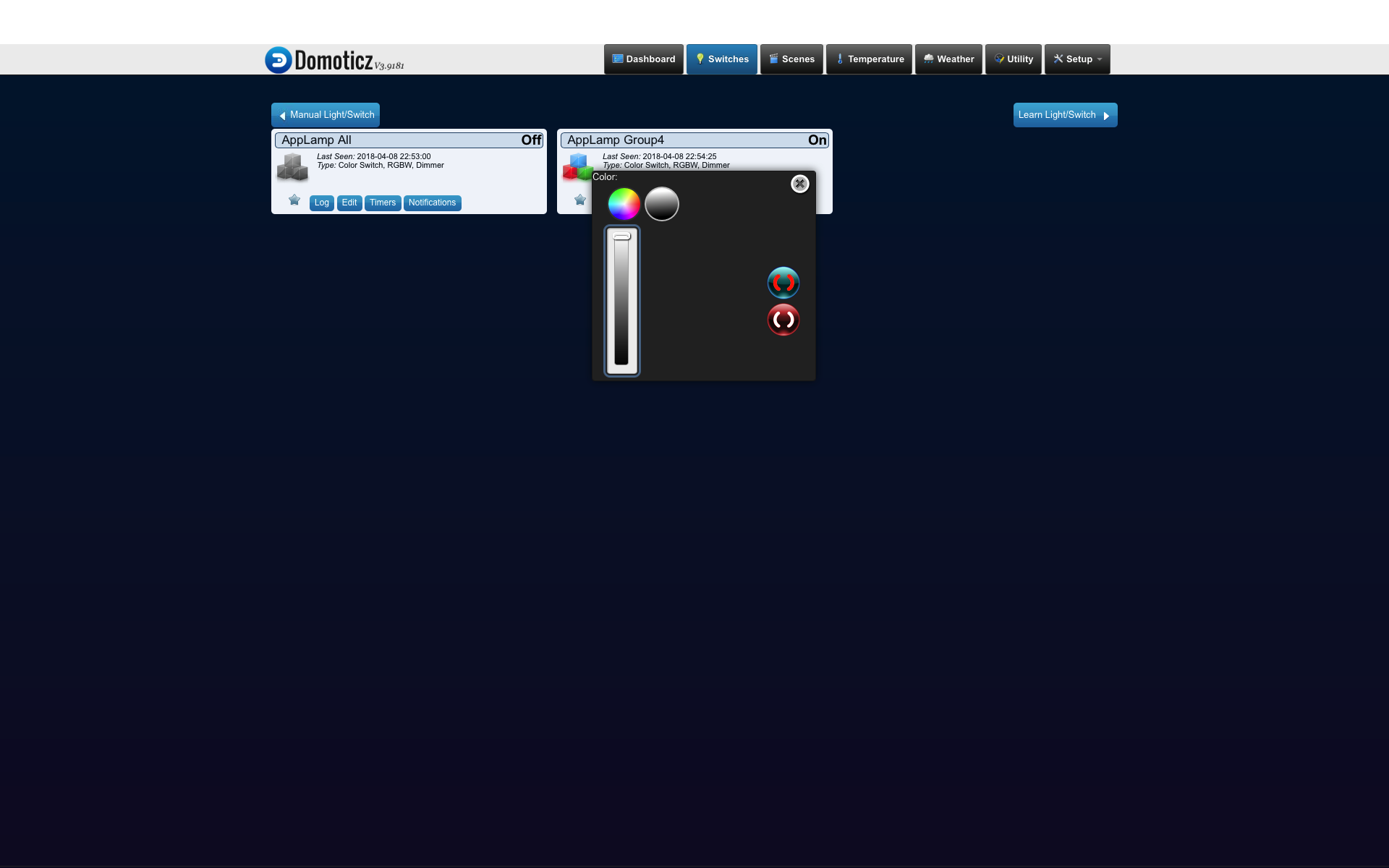Open the Log for AppLamp All

(321, 203)
